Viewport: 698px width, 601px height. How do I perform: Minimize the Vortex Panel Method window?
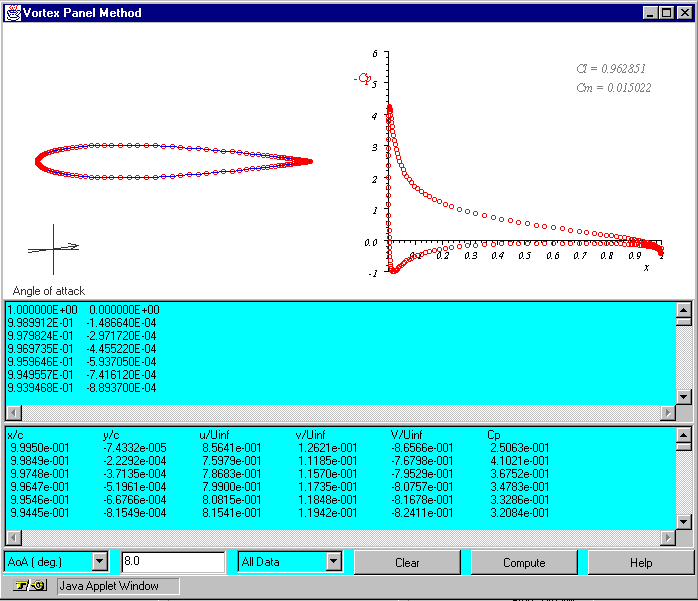click(x=650, y=12)
